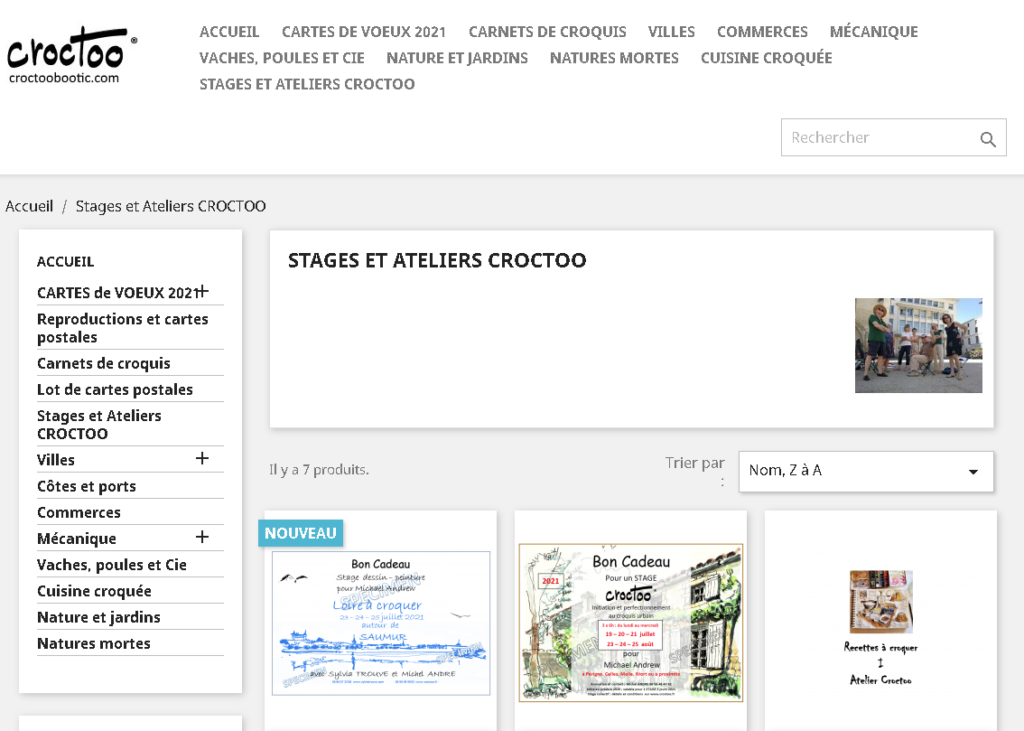
Task: Open NATURE ET JARDINS top menu
Action: point(457,57)
